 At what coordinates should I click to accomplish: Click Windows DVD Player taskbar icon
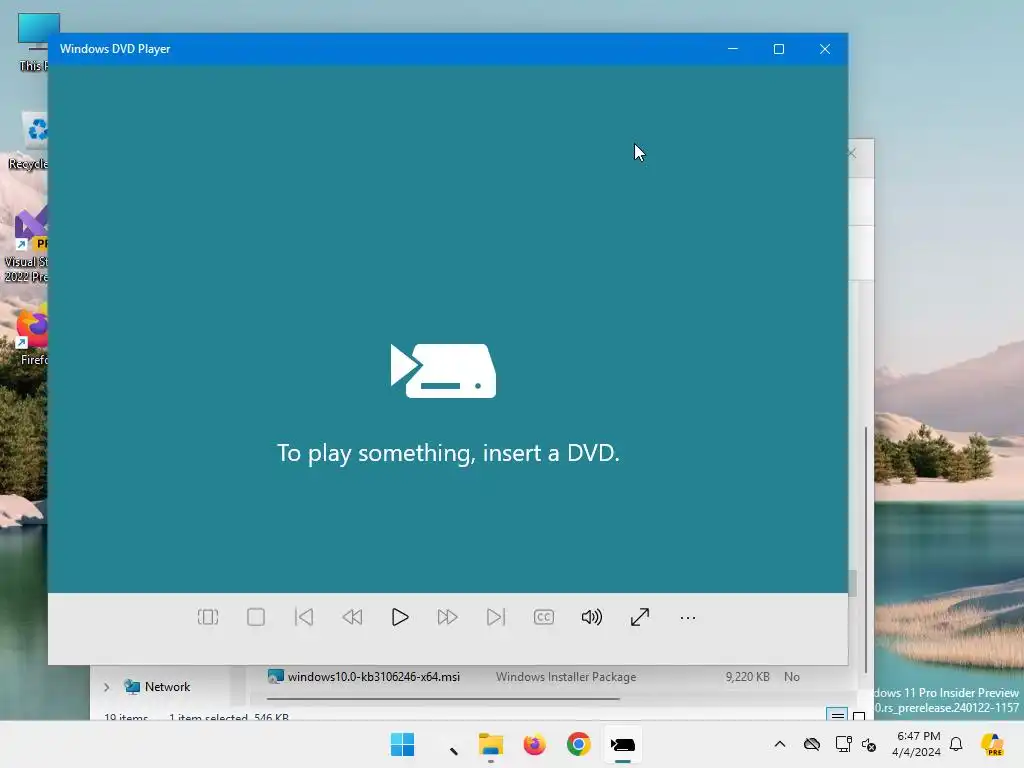point(622,744)
